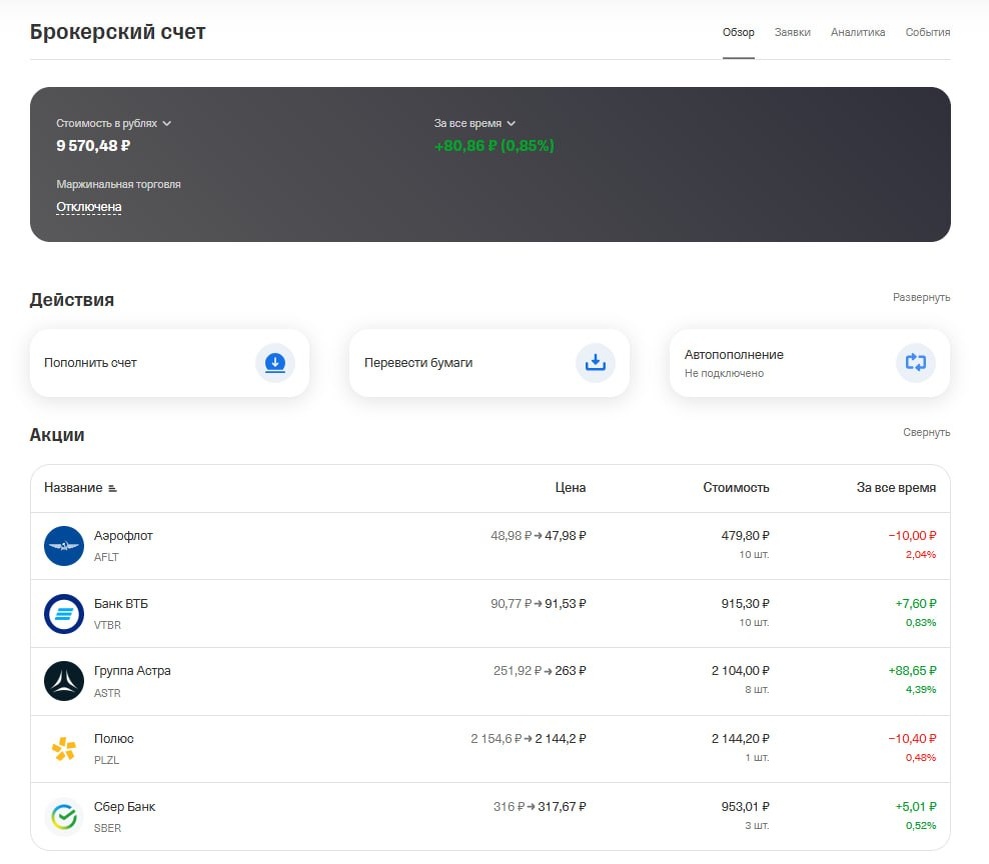
Task: Click the Сбер gain +5,01 ₽
Action: 916,807
